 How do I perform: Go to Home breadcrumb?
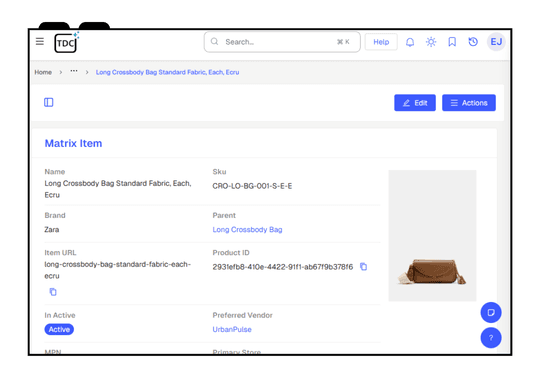point(43,72)
